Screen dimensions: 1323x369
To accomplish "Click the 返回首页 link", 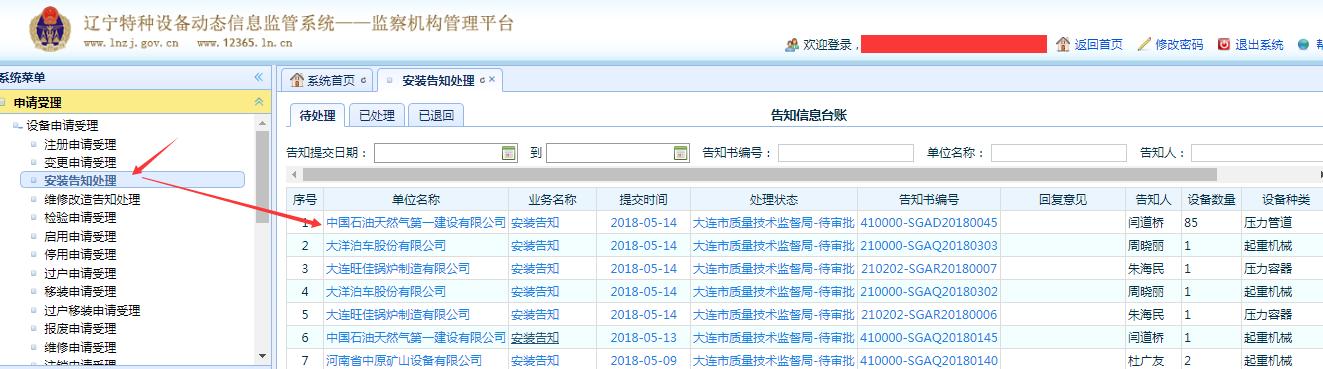I will (1098, 45).
